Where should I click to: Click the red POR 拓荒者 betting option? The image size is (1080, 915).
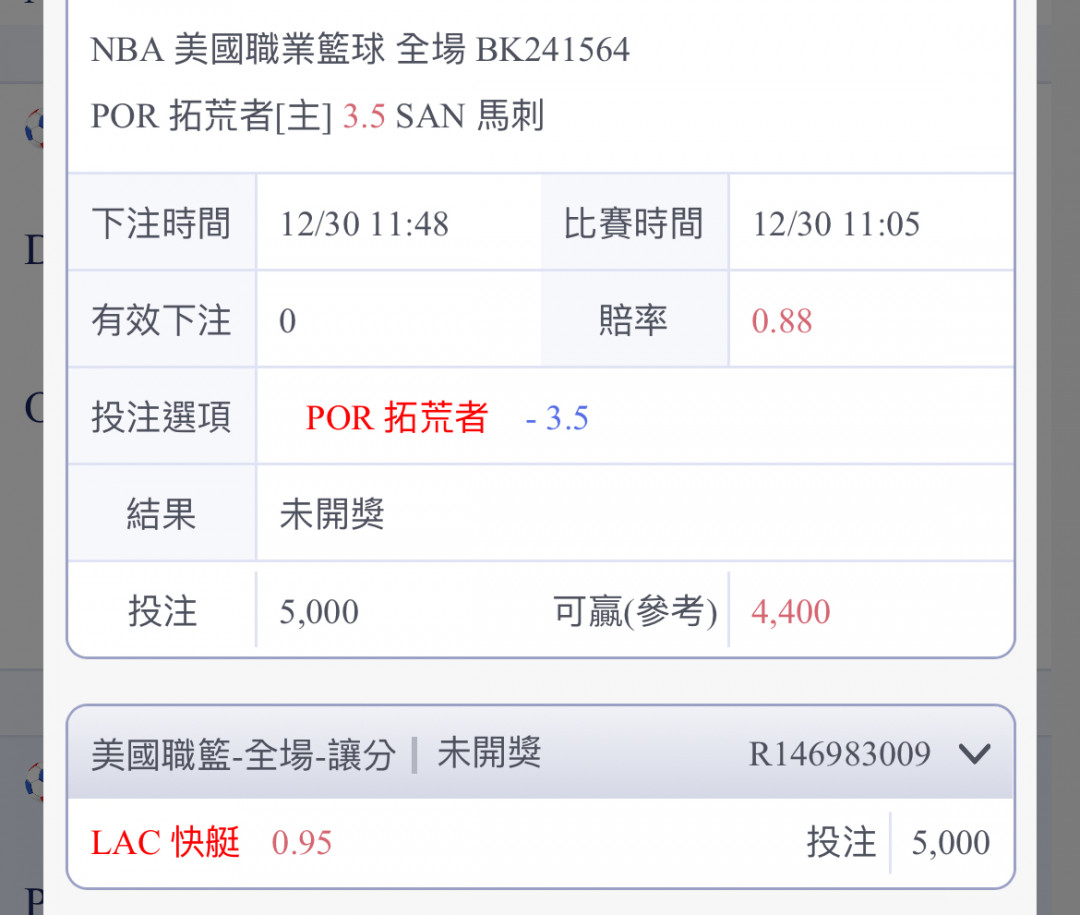tap(397, 418)
